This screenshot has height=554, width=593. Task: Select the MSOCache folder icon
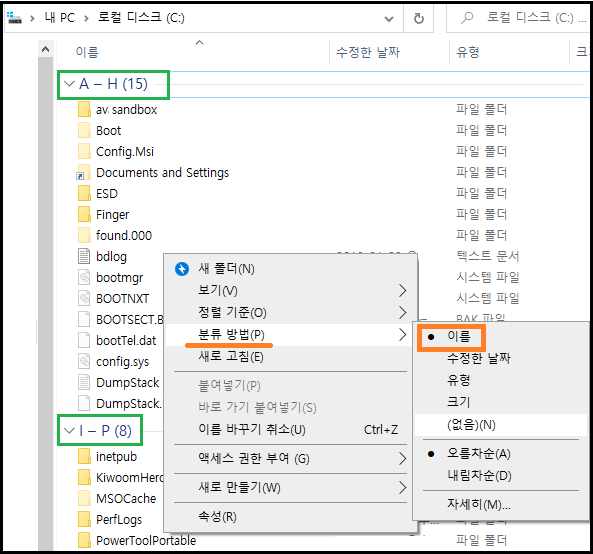click(84, 498)
